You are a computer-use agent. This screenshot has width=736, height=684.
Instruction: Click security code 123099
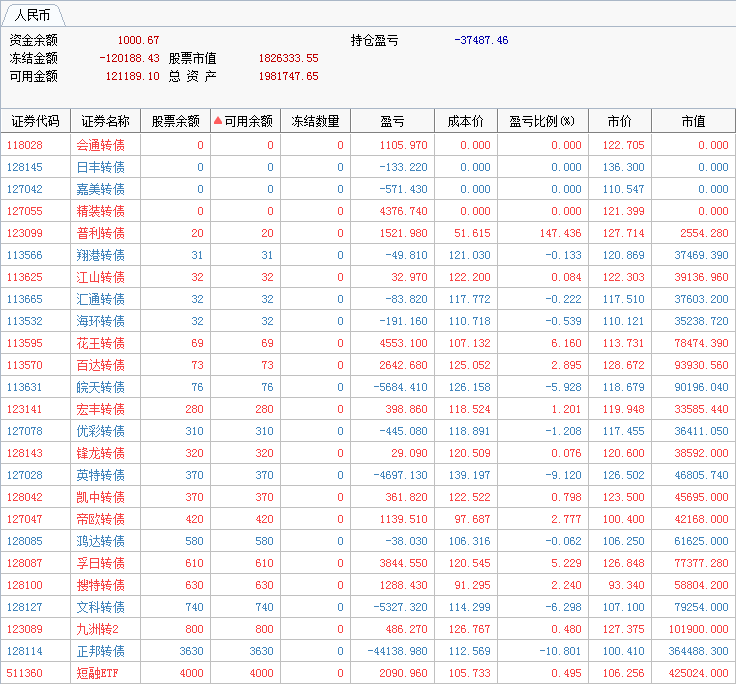point(25,233)
